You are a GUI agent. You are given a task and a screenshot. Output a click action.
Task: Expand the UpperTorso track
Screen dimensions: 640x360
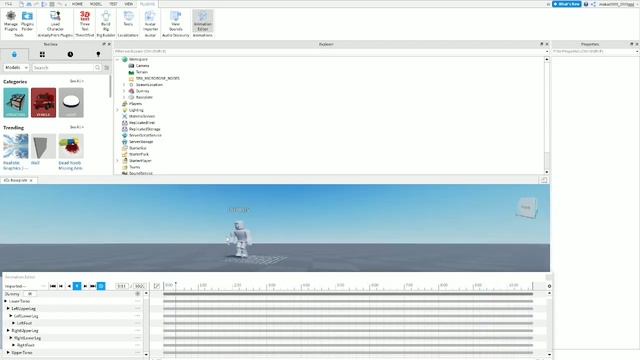click(8, 352)
